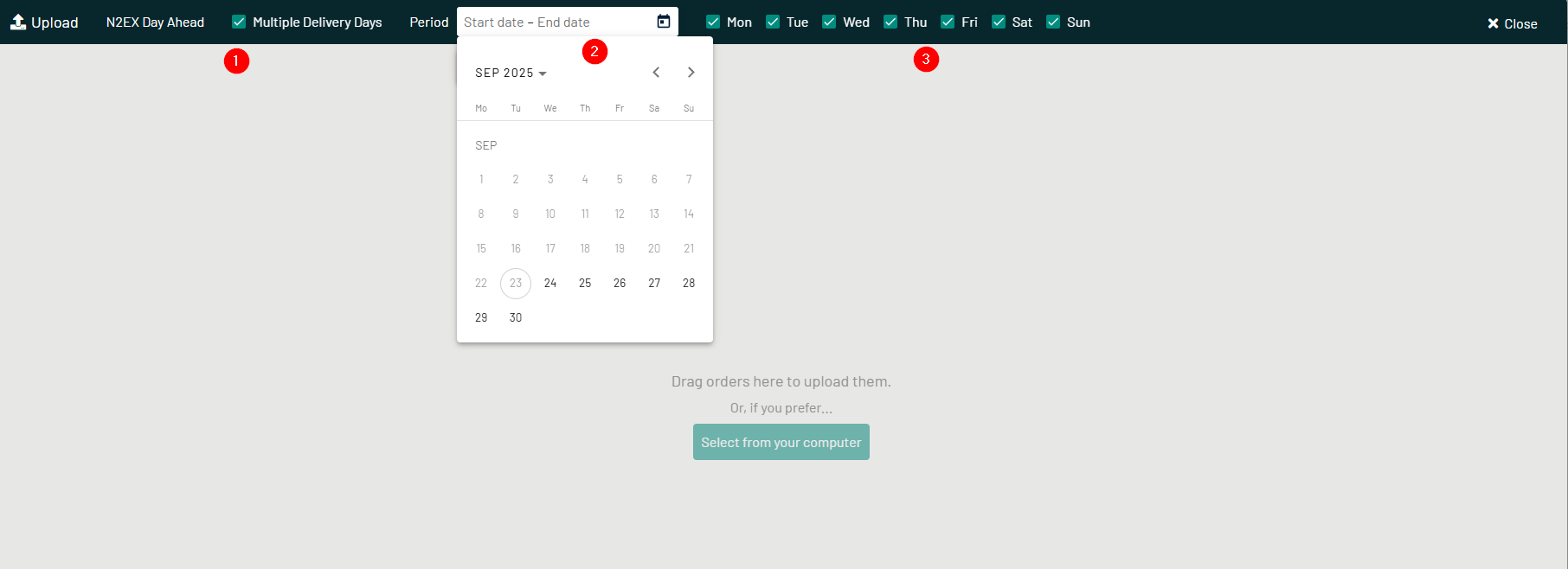Uncheck the Sun weekday checkbox

(x=1053, y=22)
